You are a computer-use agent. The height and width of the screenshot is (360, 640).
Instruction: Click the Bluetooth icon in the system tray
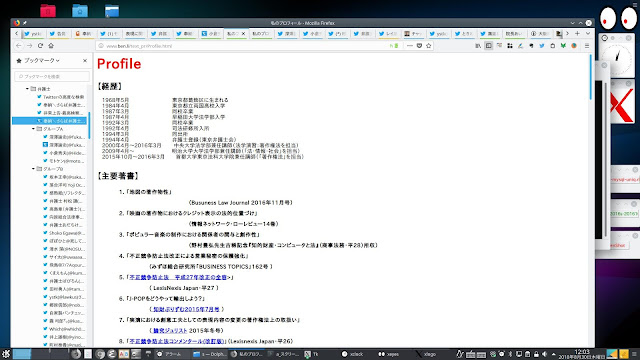tap(510, 354)
